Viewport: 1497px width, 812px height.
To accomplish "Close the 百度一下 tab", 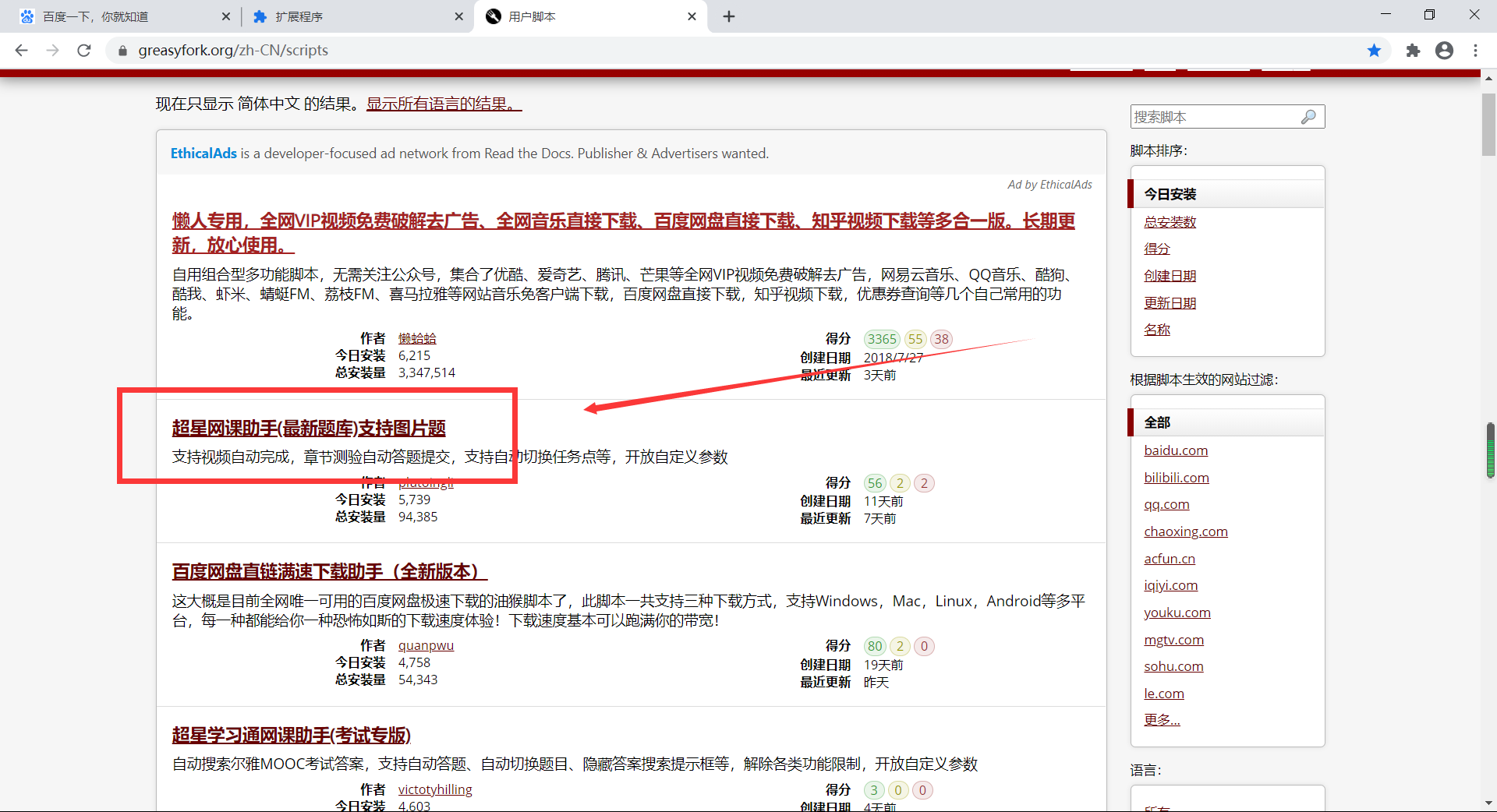I will 226,16.
